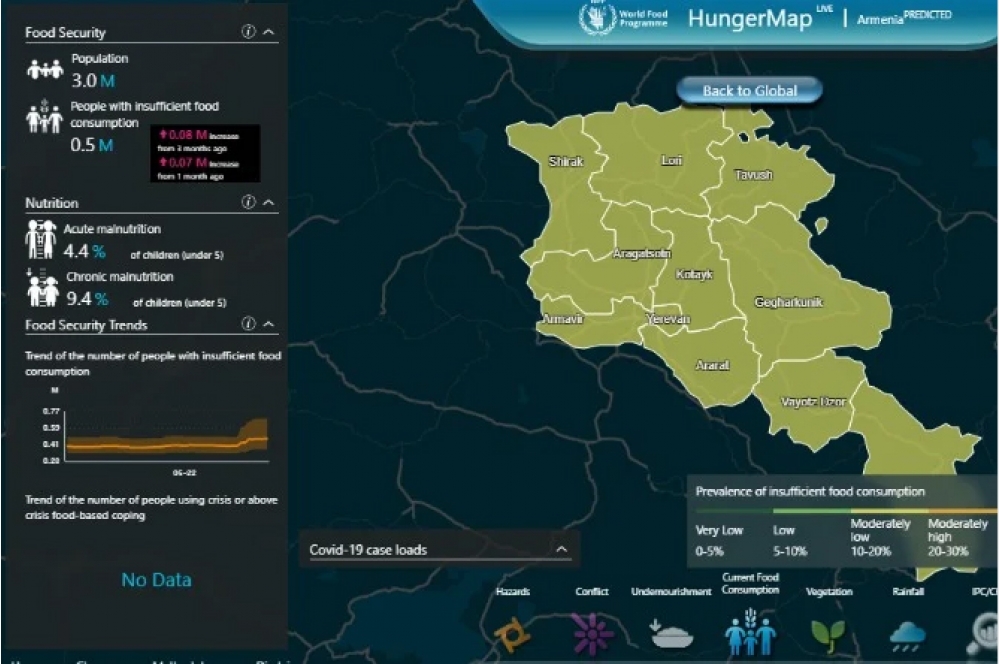Click the Yerevan label on map
This screenshot has width=1000, height=664.
(x=668, y=319)
